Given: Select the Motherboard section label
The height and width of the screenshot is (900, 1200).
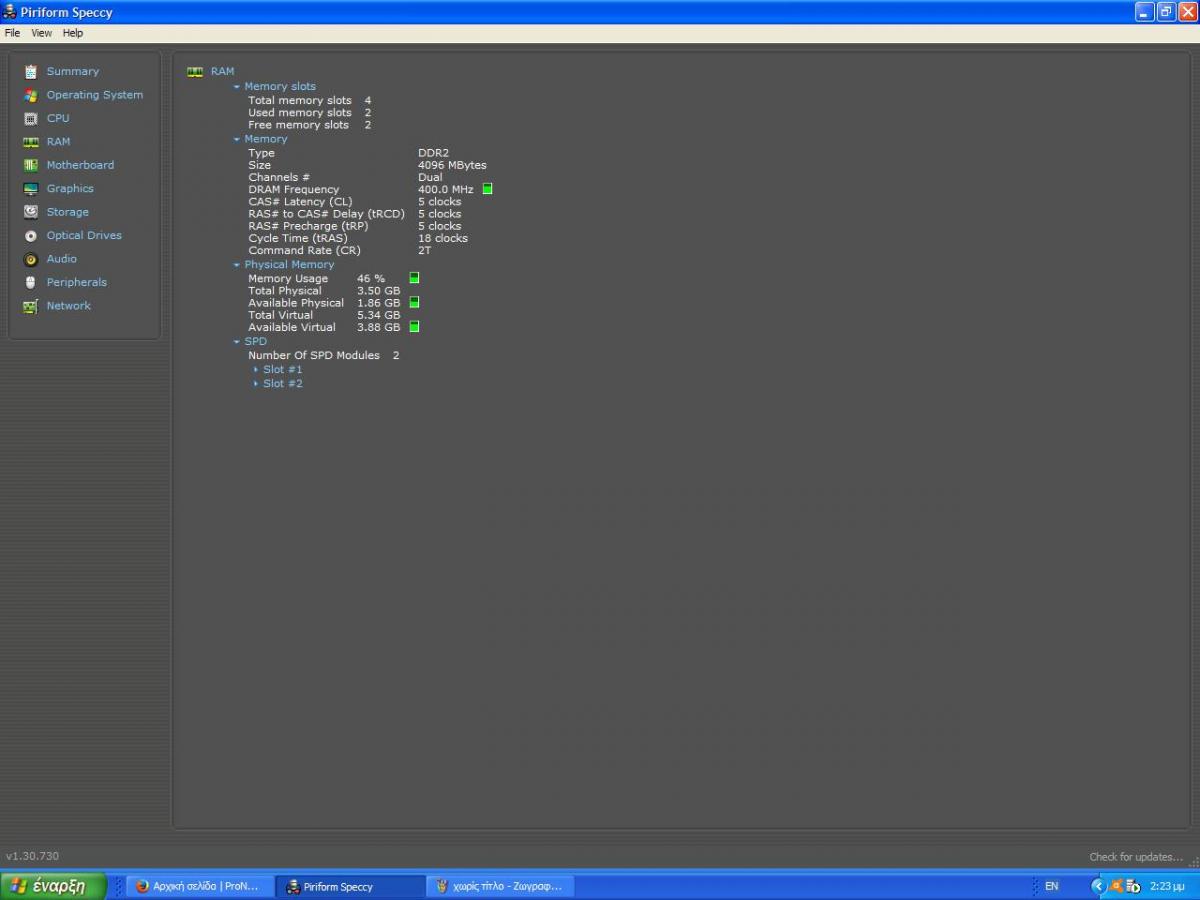Looking at the screenshot, I should click(80, 165).
